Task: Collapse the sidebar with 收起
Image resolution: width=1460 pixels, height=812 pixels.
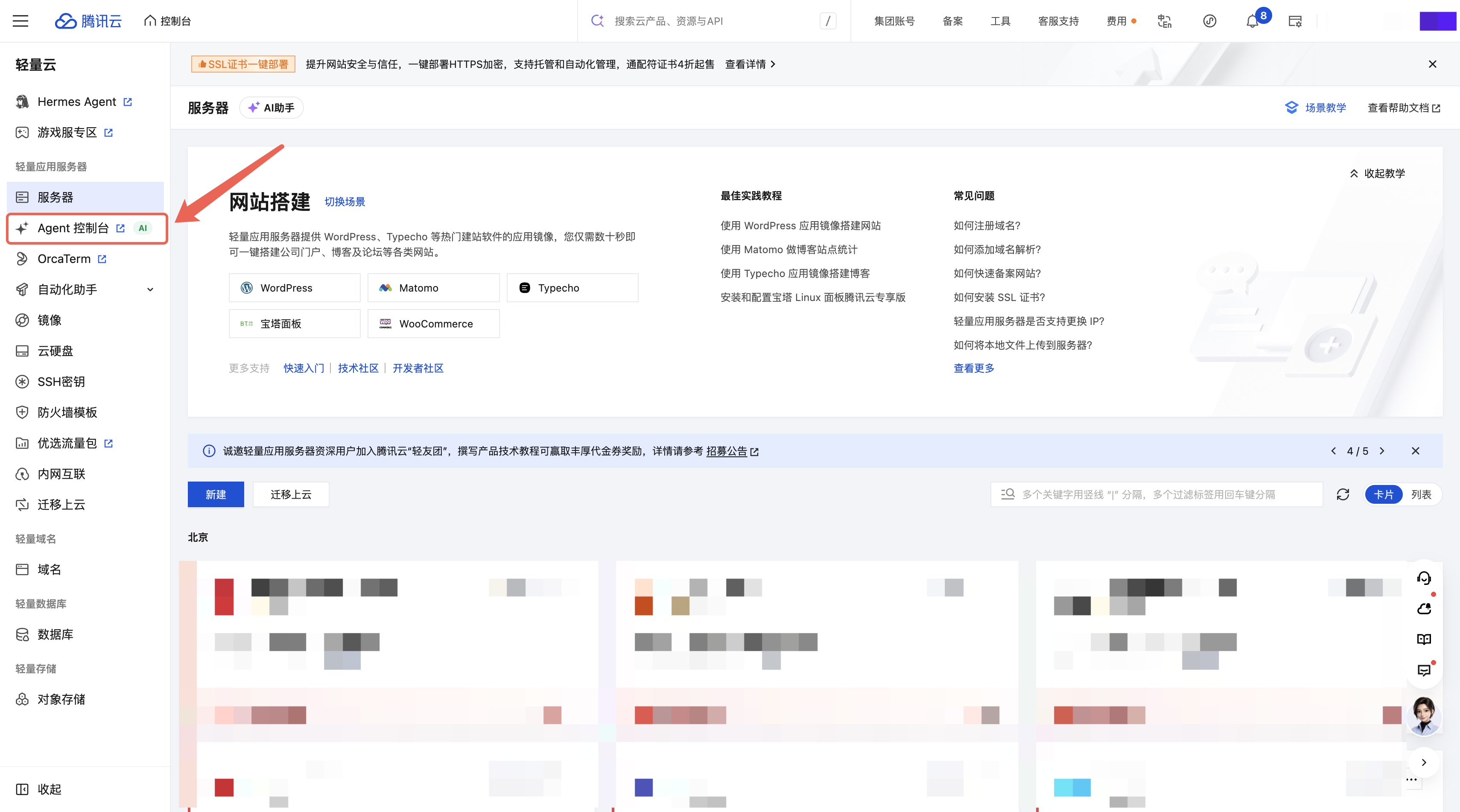Action: 38,789
